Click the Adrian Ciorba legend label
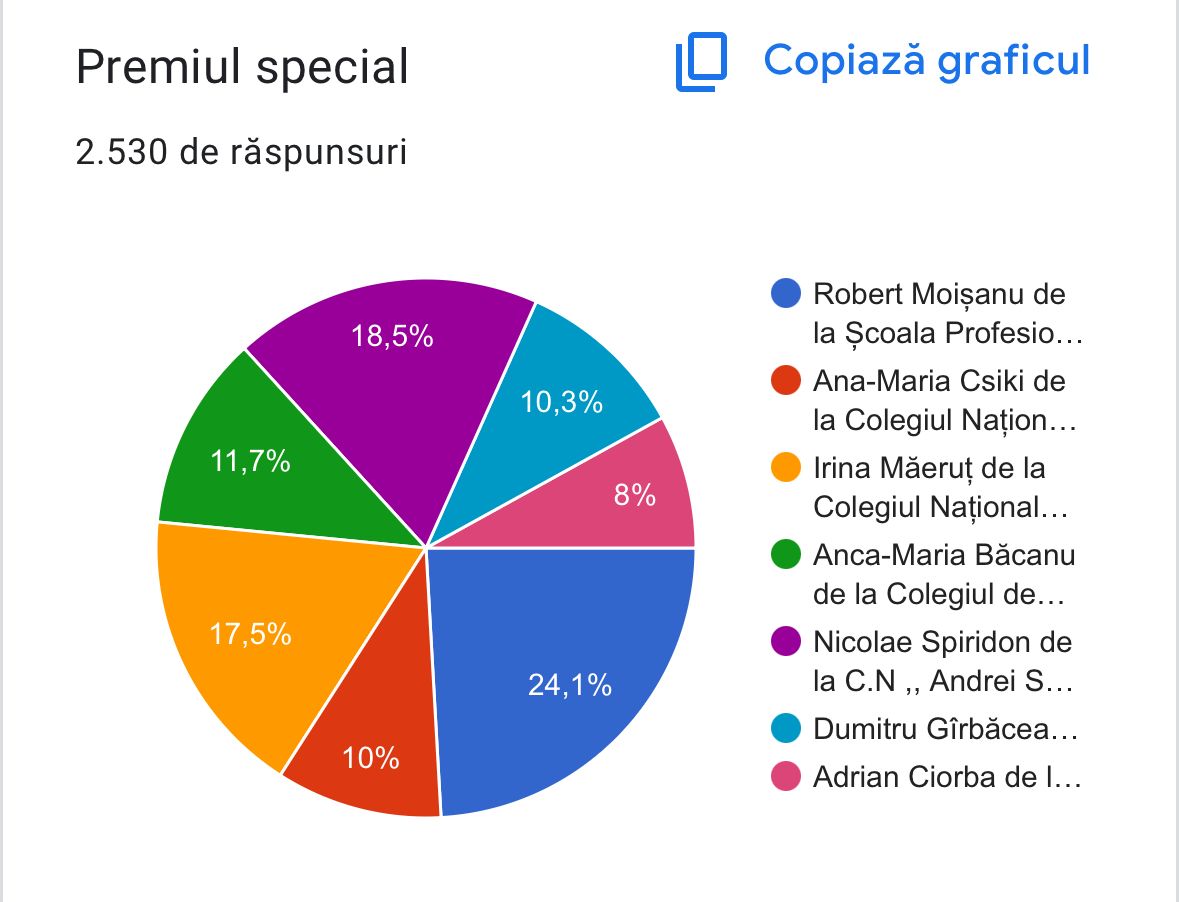 point(947,776)
